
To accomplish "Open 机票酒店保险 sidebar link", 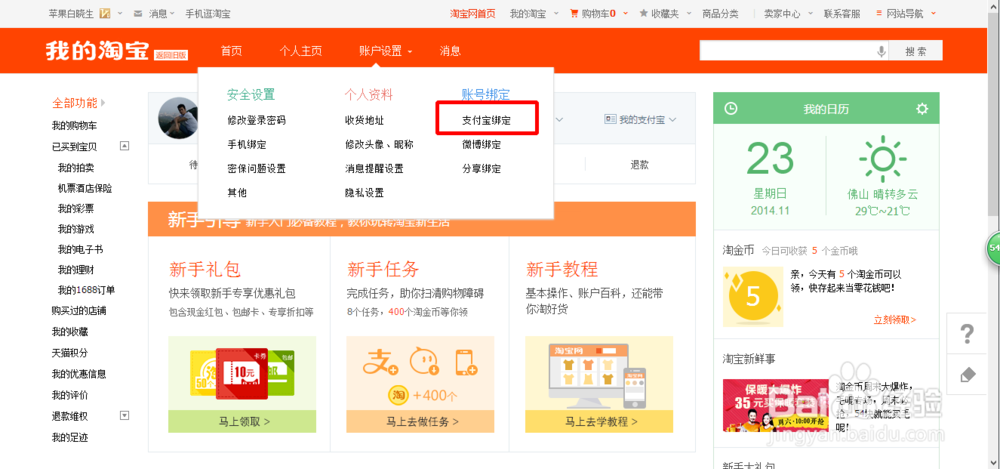I will coord(85,188).
